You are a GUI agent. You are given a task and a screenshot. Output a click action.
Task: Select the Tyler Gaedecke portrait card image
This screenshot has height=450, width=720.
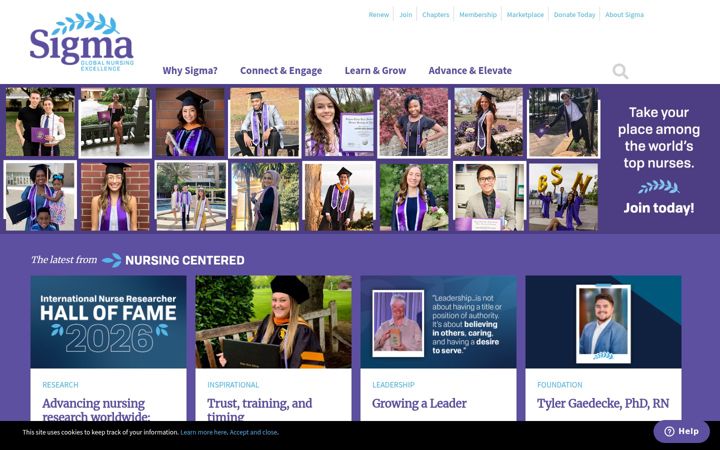[x=603, y=321]
